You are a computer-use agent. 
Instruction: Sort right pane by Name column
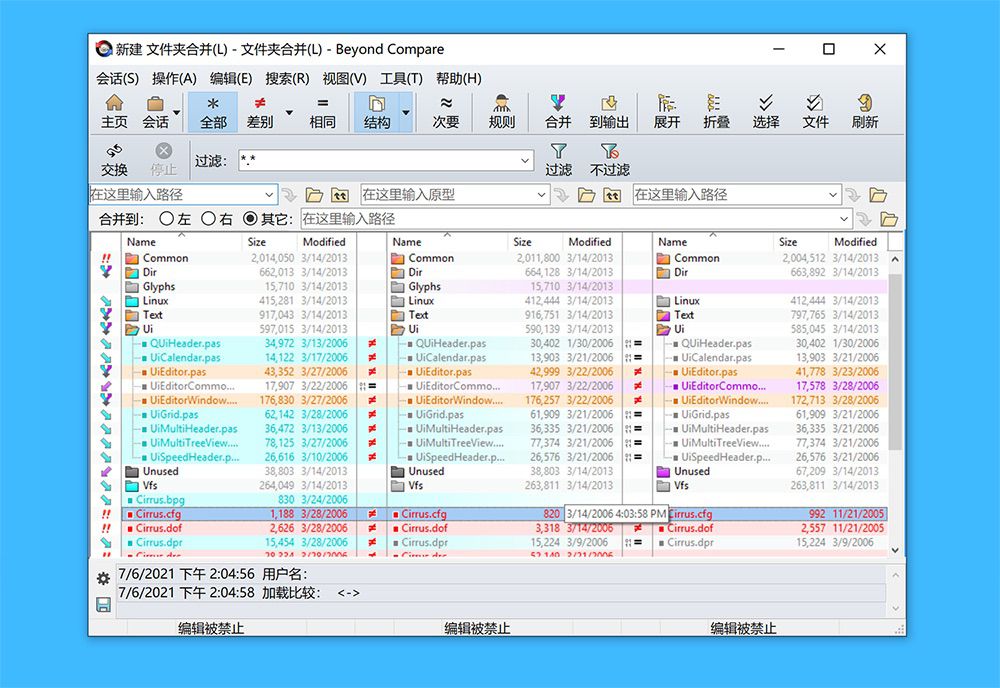(x=713, y=242)
